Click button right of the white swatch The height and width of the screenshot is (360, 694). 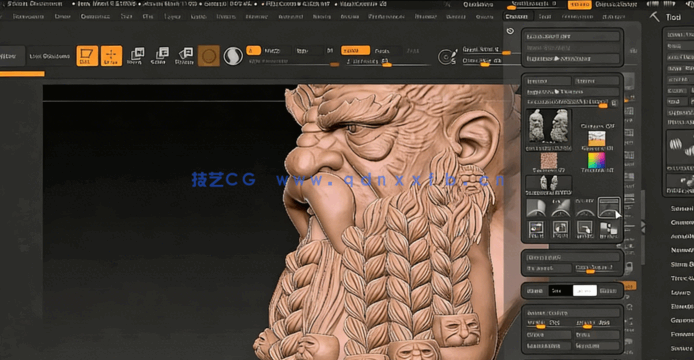(x=609, y=290)
